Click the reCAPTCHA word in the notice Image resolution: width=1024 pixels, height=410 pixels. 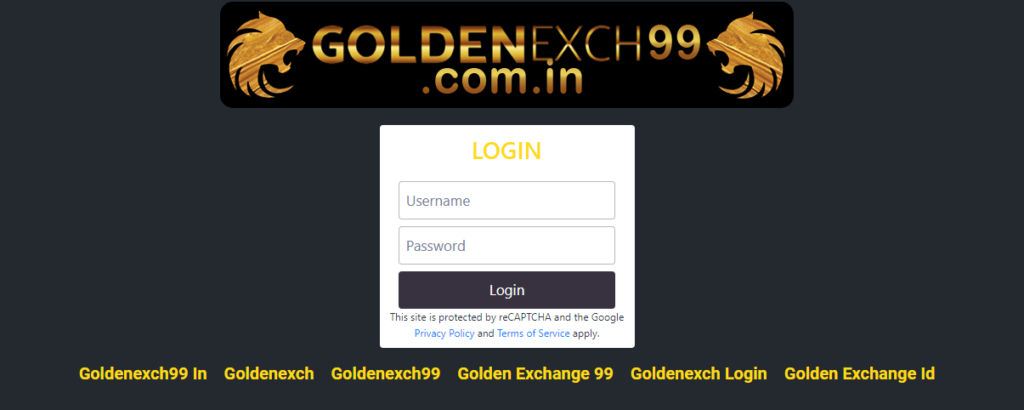[526, 318]
